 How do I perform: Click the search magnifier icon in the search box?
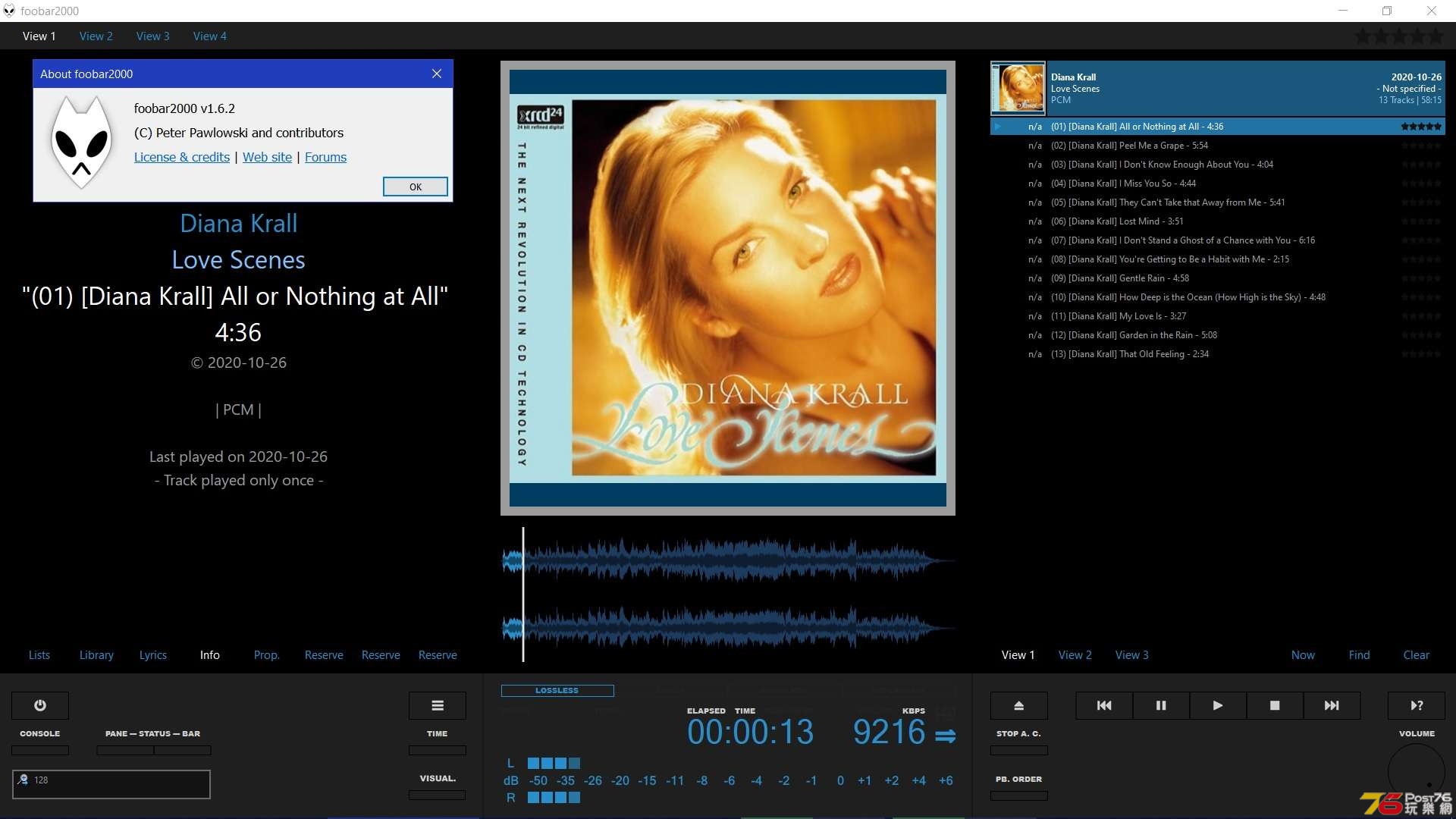23,780
